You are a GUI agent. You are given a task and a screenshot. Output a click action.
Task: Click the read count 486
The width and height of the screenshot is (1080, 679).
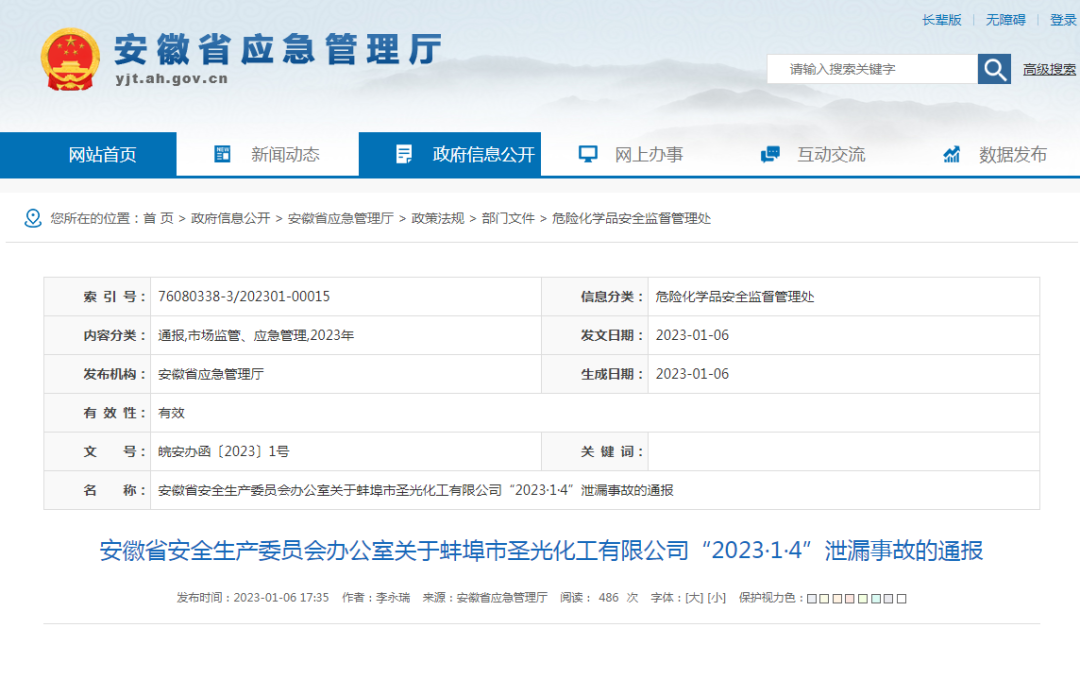608,598
